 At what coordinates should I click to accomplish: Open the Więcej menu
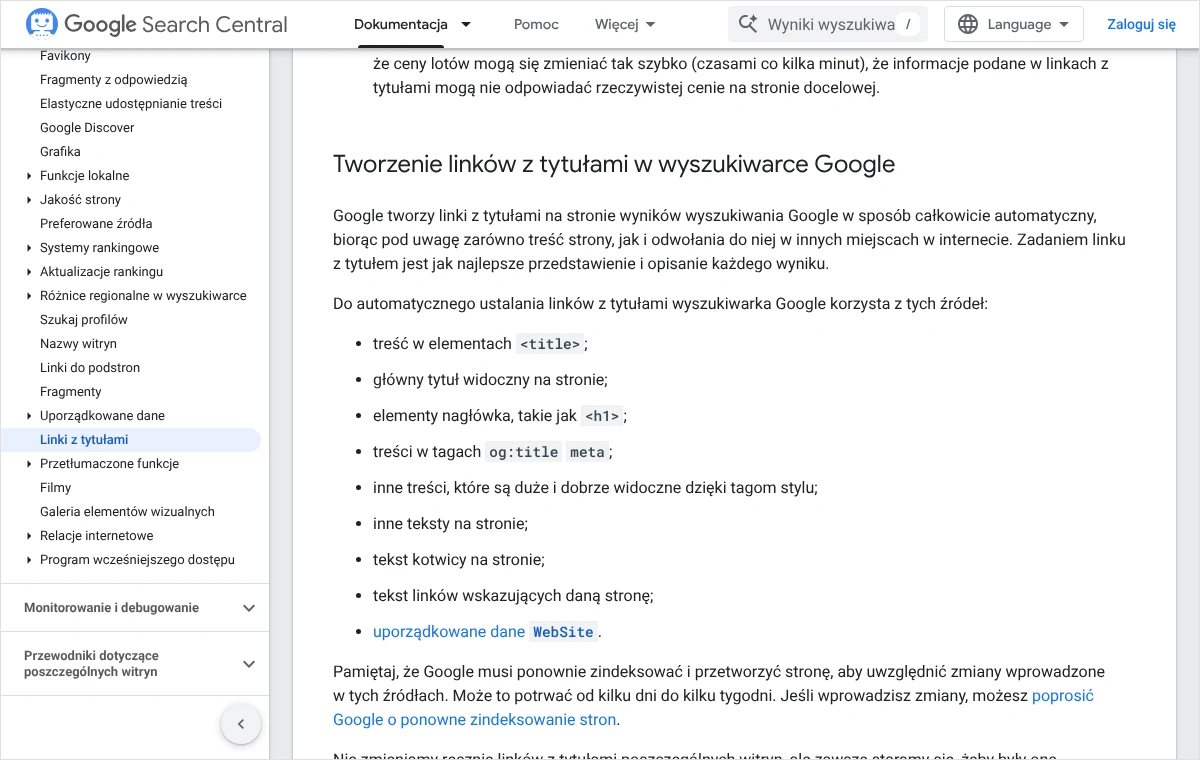pos(625,24)
